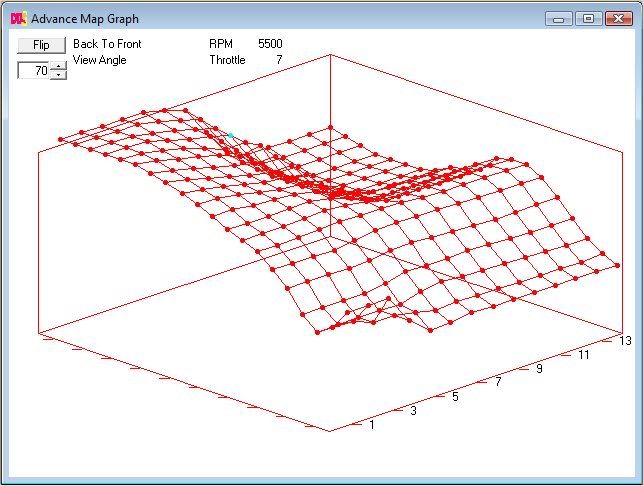The image size is (643, 486).
Task: Click the Throttle value 7
Action: click(x=279, y=60)
